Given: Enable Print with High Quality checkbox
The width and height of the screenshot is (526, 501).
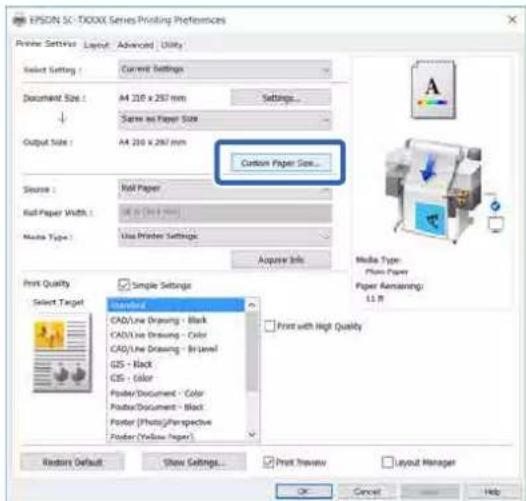Looking at the screenshot, I should (269, 326).
